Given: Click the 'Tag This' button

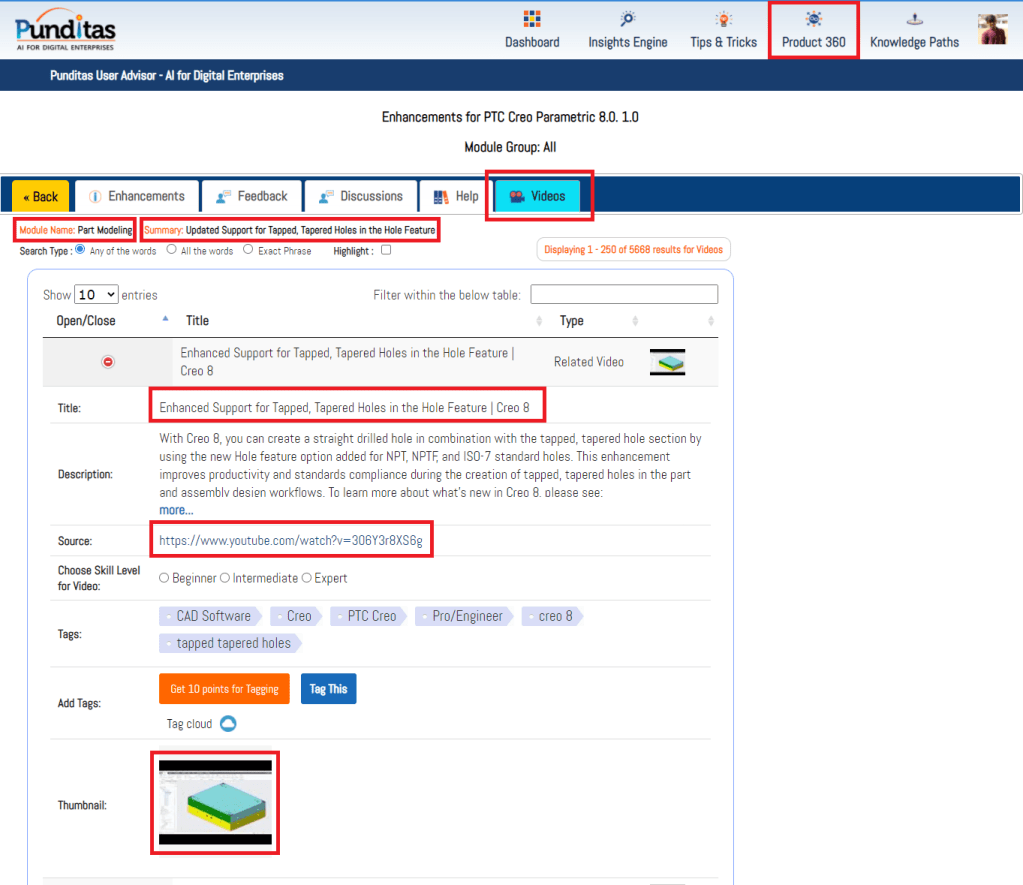Looking at the screenshot, I should click(328, 689).
